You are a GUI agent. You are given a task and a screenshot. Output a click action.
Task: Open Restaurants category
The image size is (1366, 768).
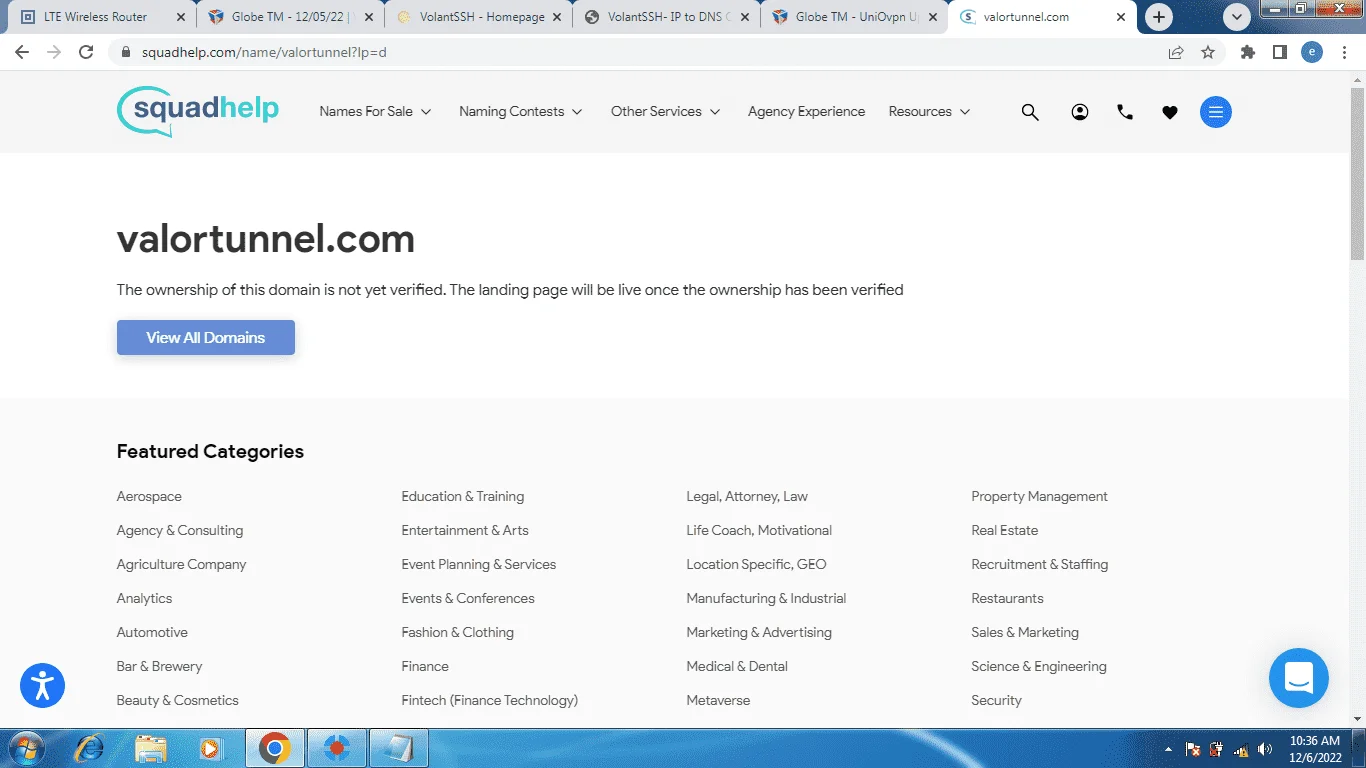click(x=1007, y=599)
